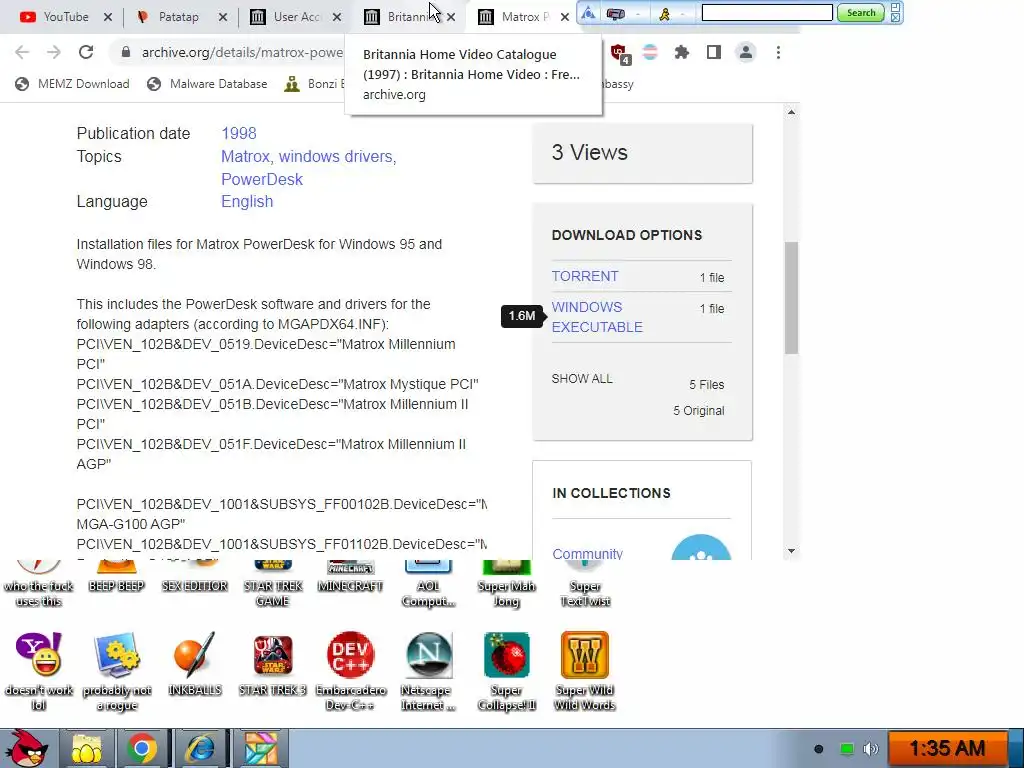Select the STAR TREK 3 desktop icon
The height and width of the screenshot is (768, 1024).
pos(272,664)
